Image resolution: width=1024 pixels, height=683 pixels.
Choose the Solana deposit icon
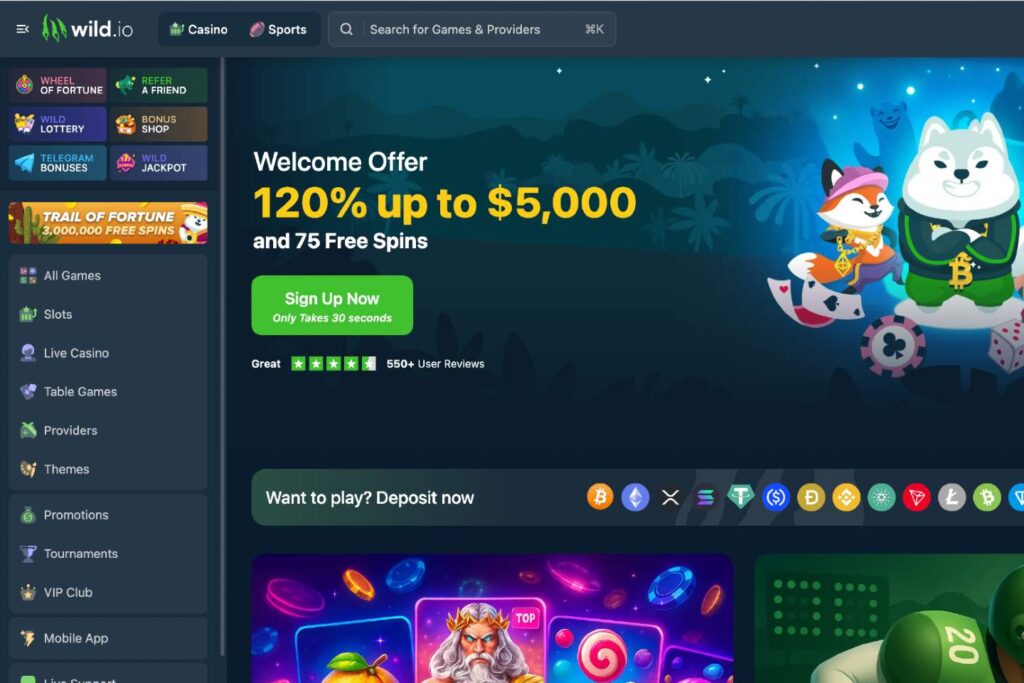click(705, 498)
